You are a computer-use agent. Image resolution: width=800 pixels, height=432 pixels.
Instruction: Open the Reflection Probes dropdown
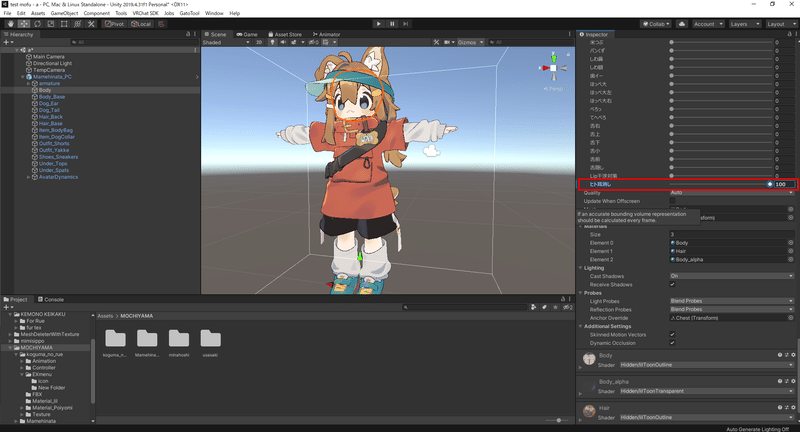pos(732,309)
